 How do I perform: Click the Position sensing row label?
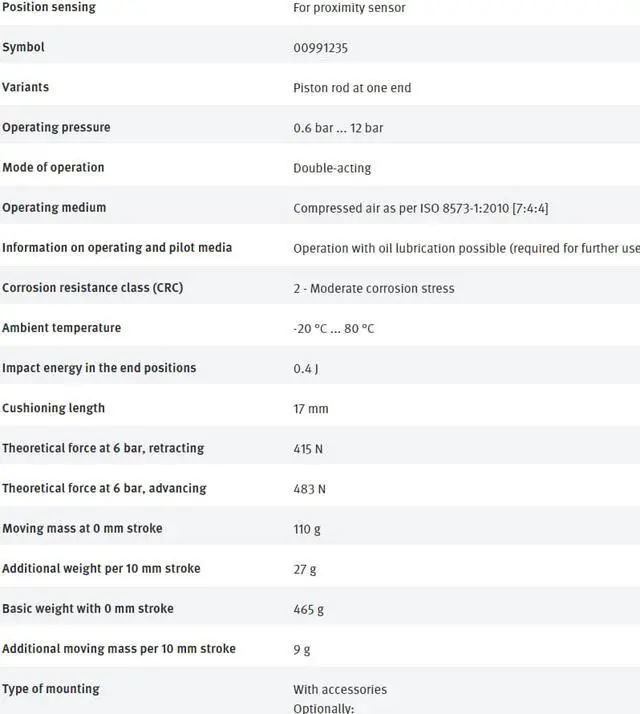[x=49, y=7]
